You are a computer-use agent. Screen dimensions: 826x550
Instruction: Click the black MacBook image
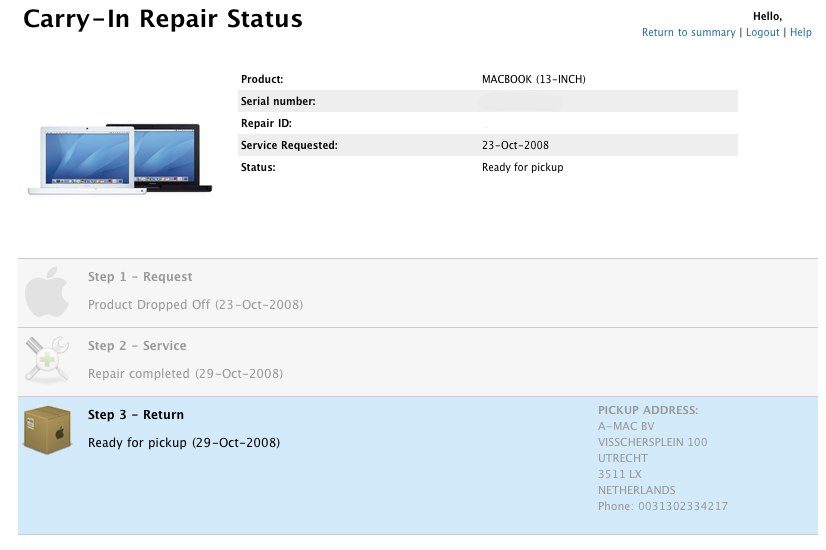pos(172,157)
